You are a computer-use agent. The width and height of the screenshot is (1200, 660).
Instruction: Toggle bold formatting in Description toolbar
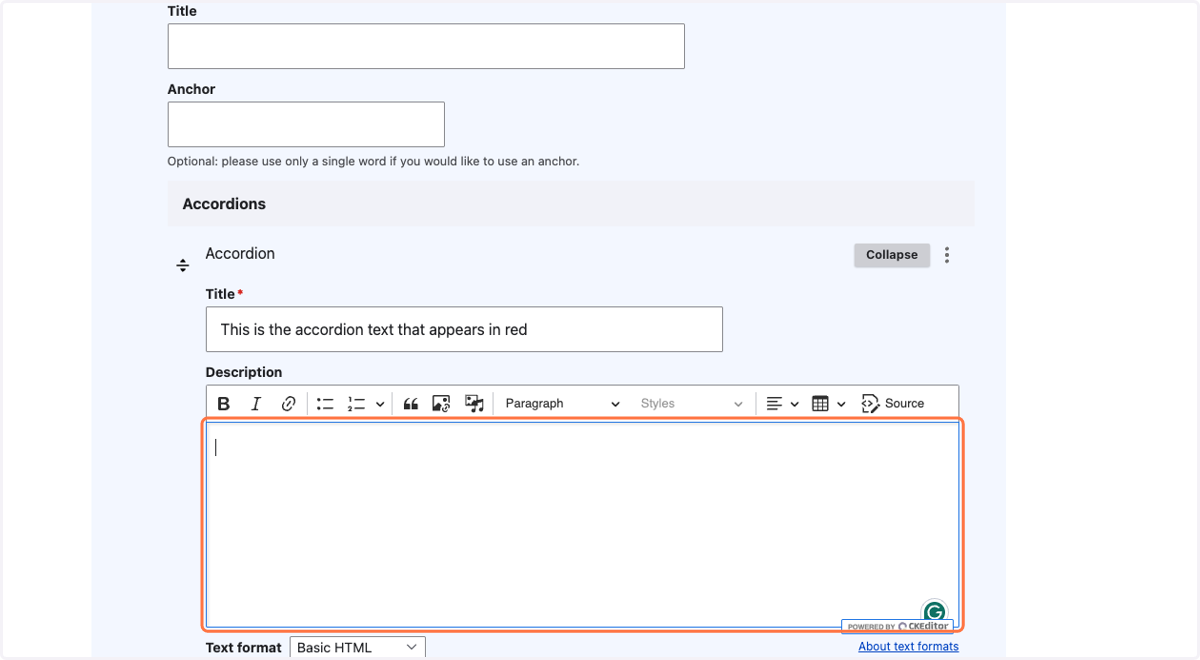pyautogui.click(x=224, y=404)
